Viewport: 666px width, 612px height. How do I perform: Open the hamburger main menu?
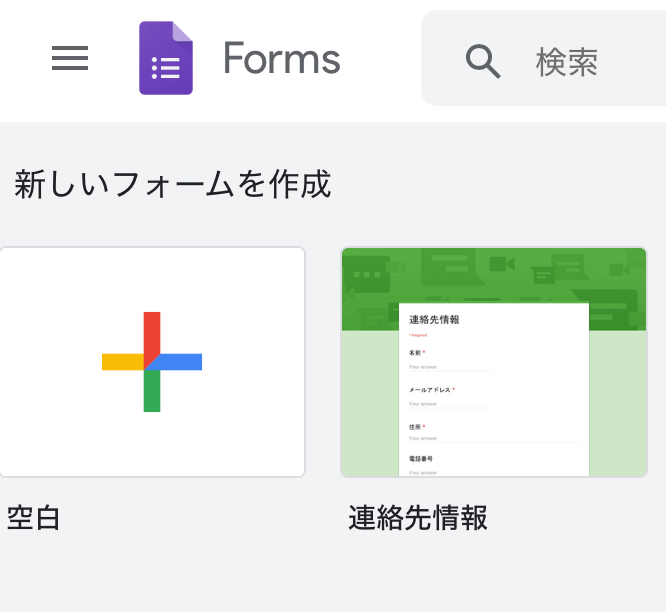70,58
